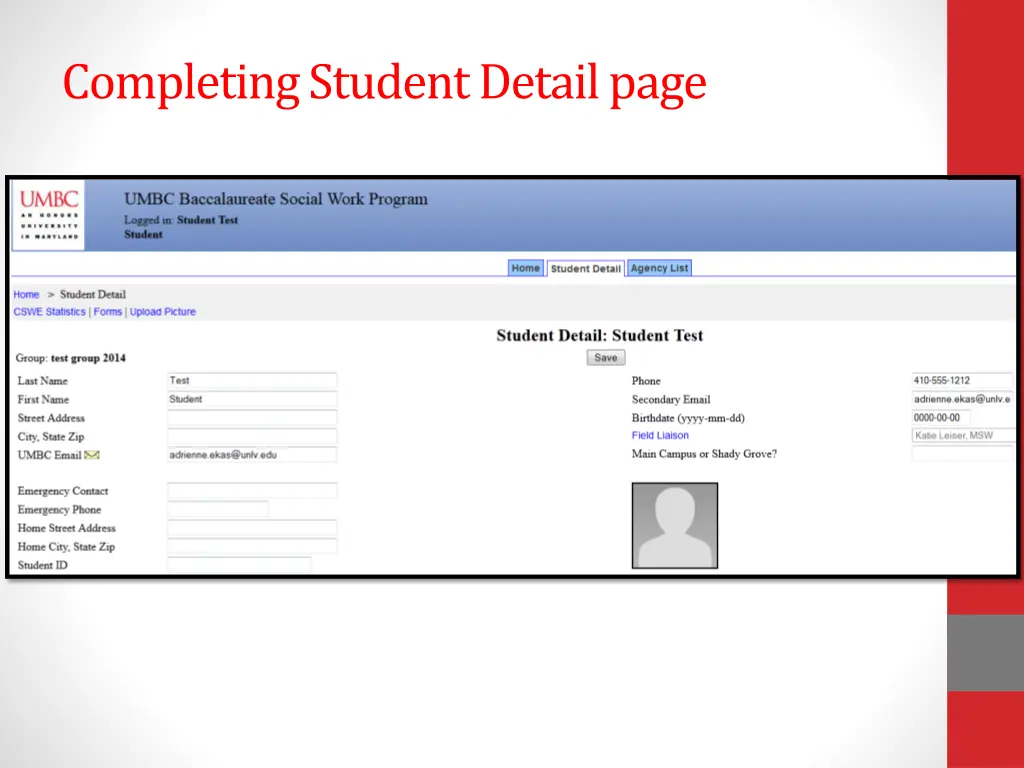Click the Emergency Contact input field
The width and height of the screenshot is (1024, 768).
click(251, 491)
